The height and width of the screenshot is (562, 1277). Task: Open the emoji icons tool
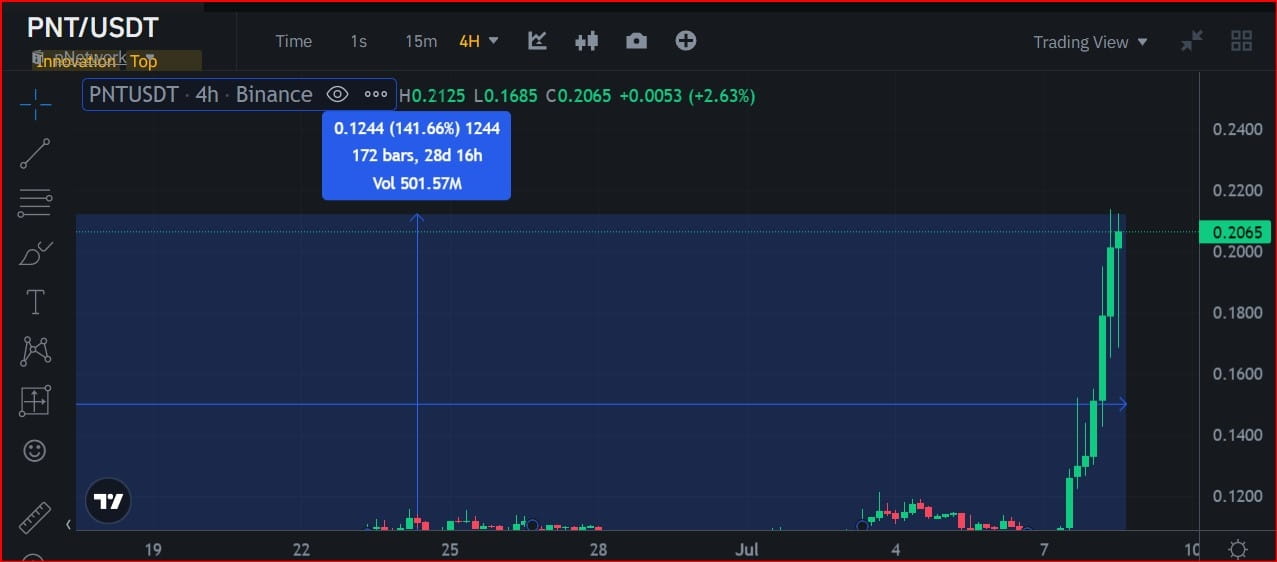click(35, 451)
